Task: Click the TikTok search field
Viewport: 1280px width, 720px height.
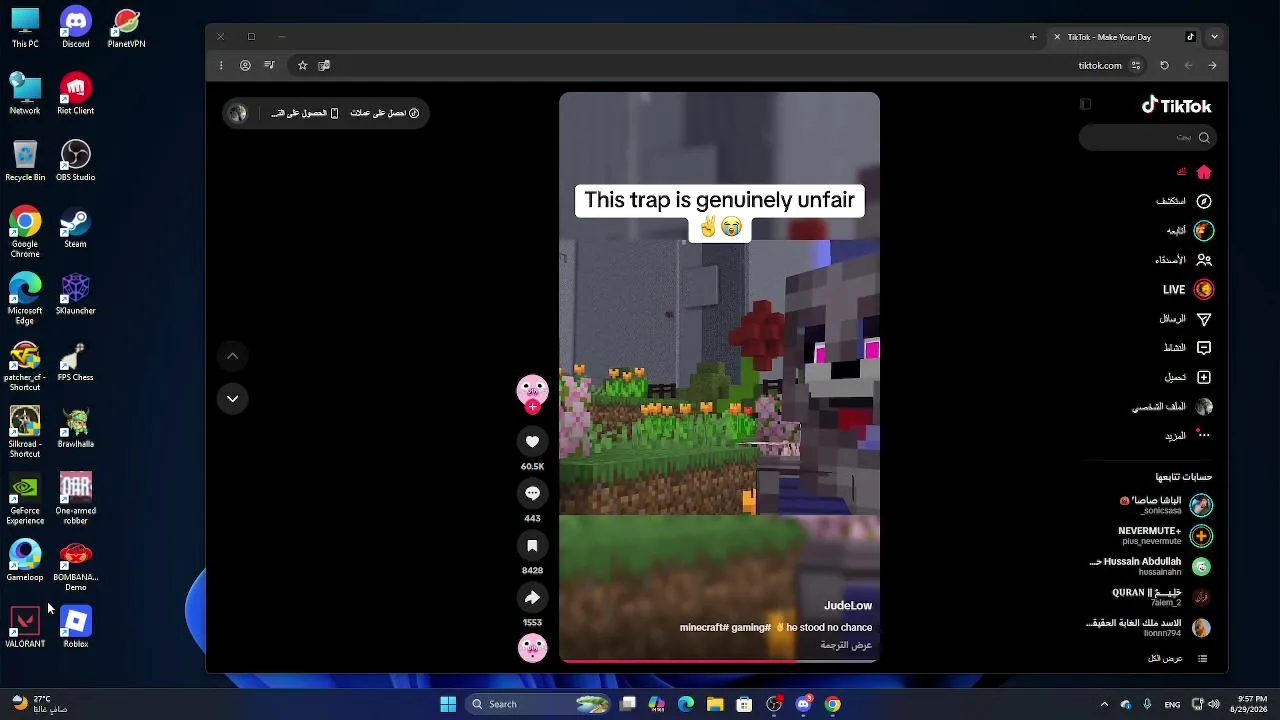Action: pos(1147,138)
